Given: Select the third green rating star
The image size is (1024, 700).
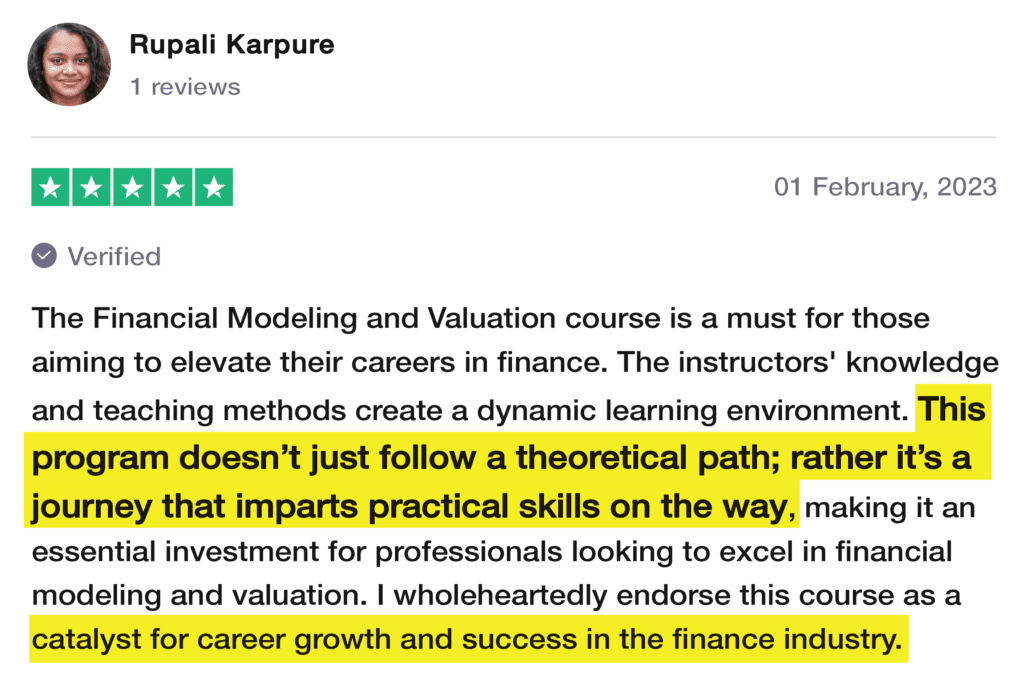Looking at the screenshot, I should point(132,187).
